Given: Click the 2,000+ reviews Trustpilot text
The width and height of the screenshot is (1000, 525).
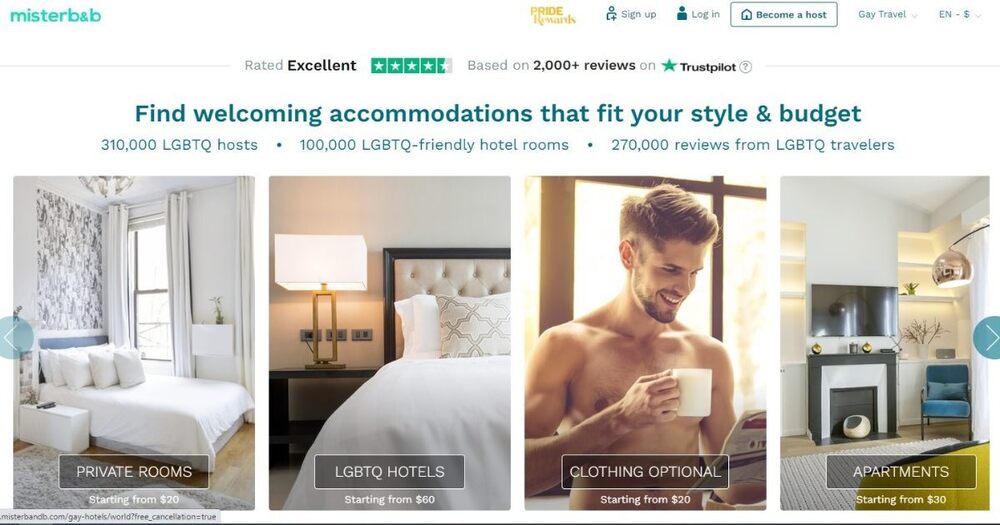Looking at the screenshot, I should [584, 65].
